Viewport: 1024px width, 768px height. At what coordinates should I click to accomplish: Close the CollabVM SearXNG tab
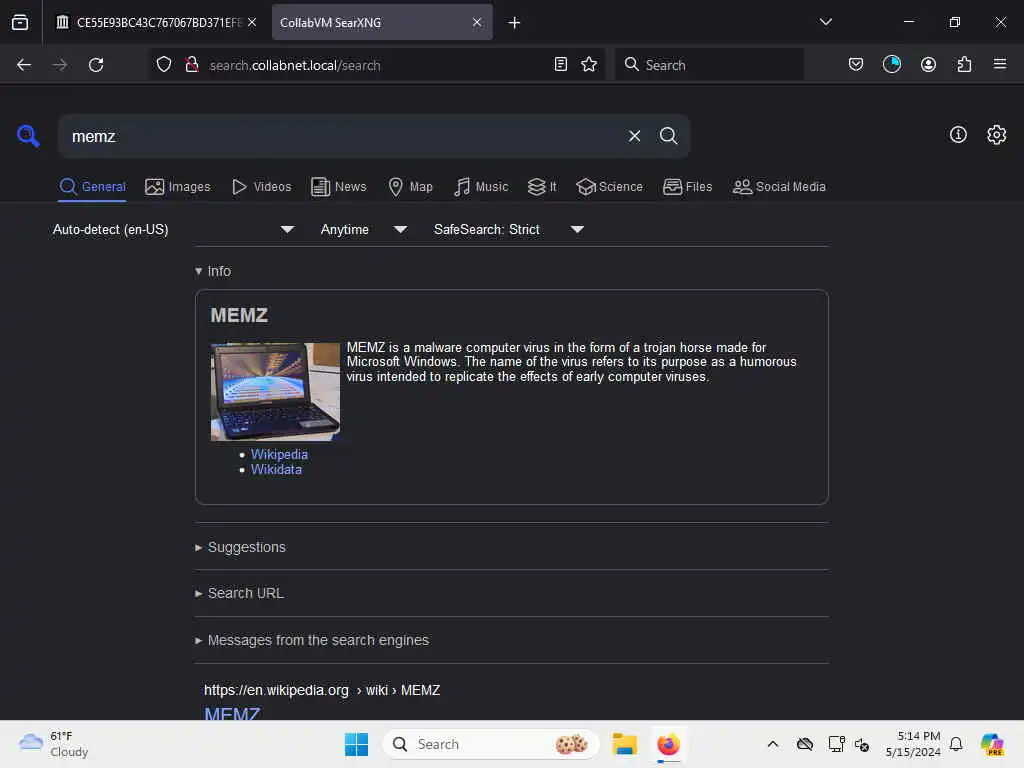click(477, 22)
